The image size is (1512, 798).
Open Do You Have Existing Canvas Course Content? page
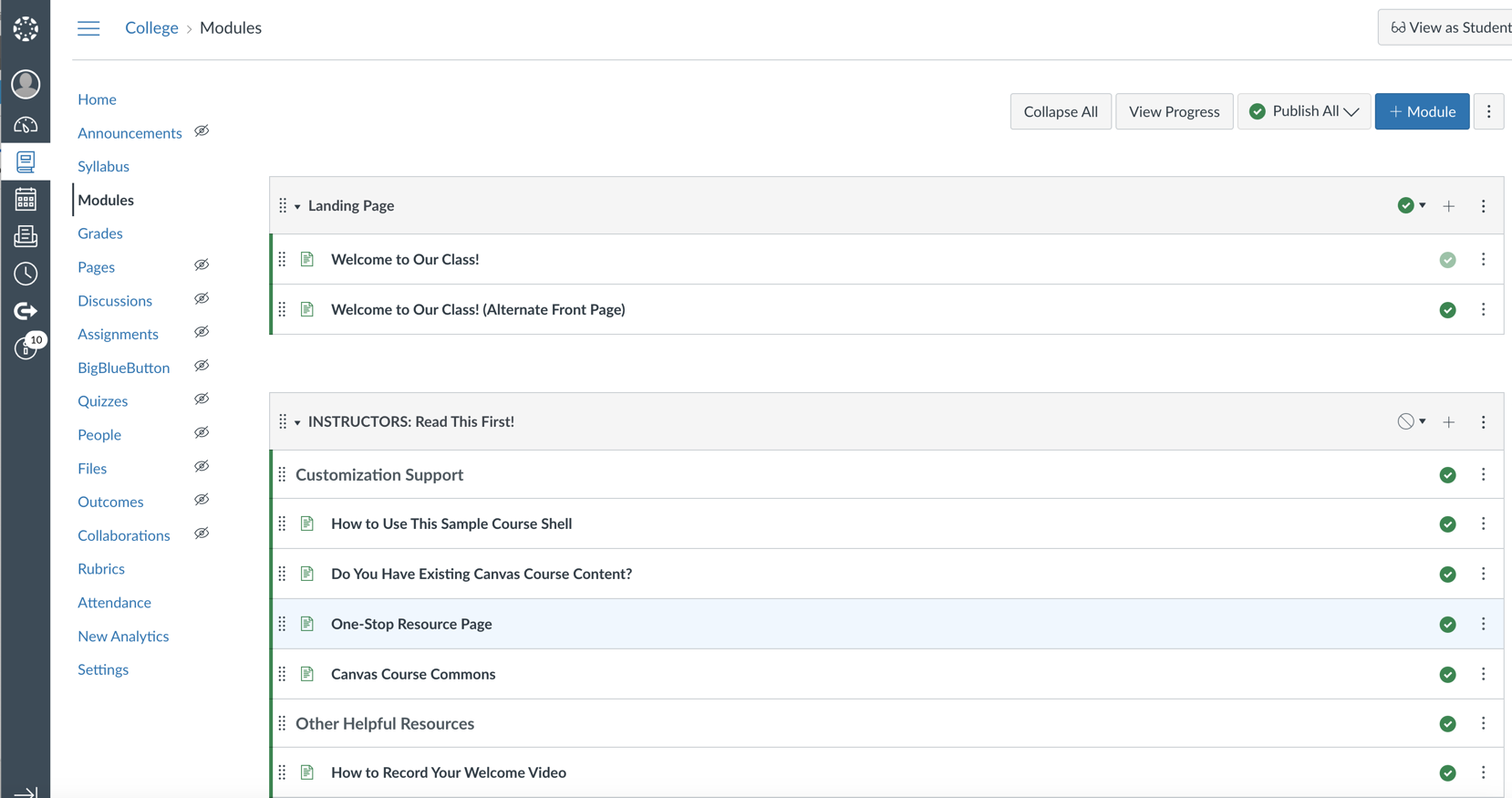482,574
